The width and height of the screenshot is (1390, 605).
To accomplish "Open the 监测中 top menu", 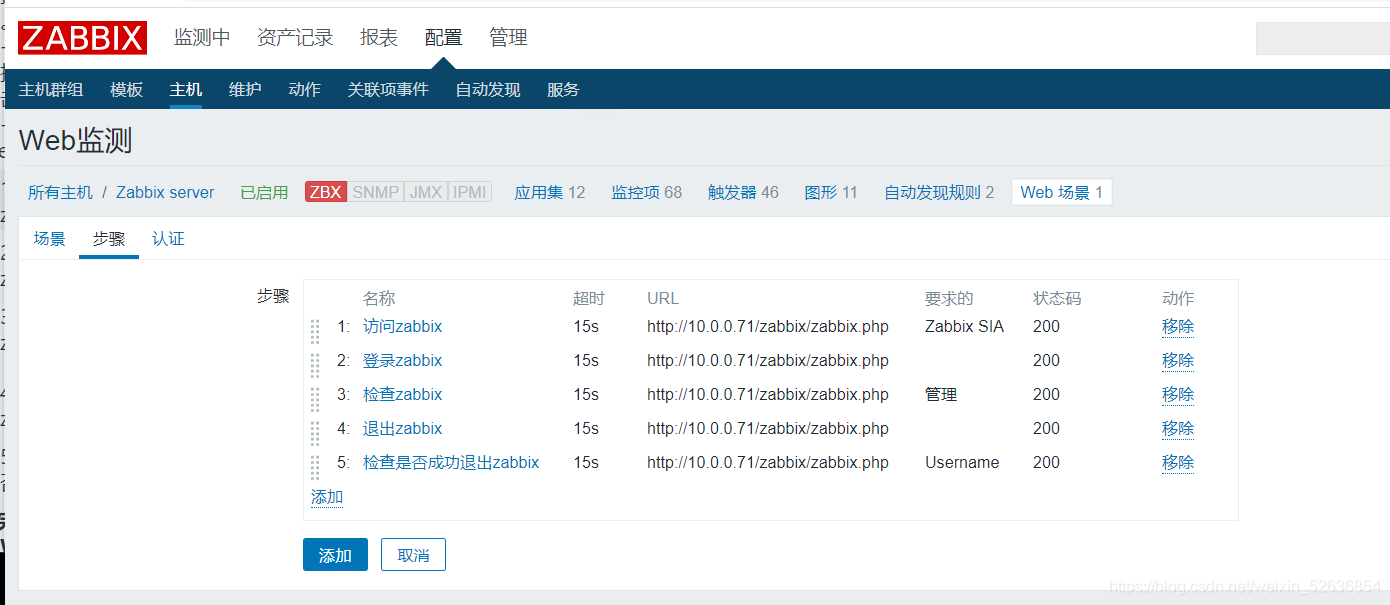I will (x=202, y=37).
